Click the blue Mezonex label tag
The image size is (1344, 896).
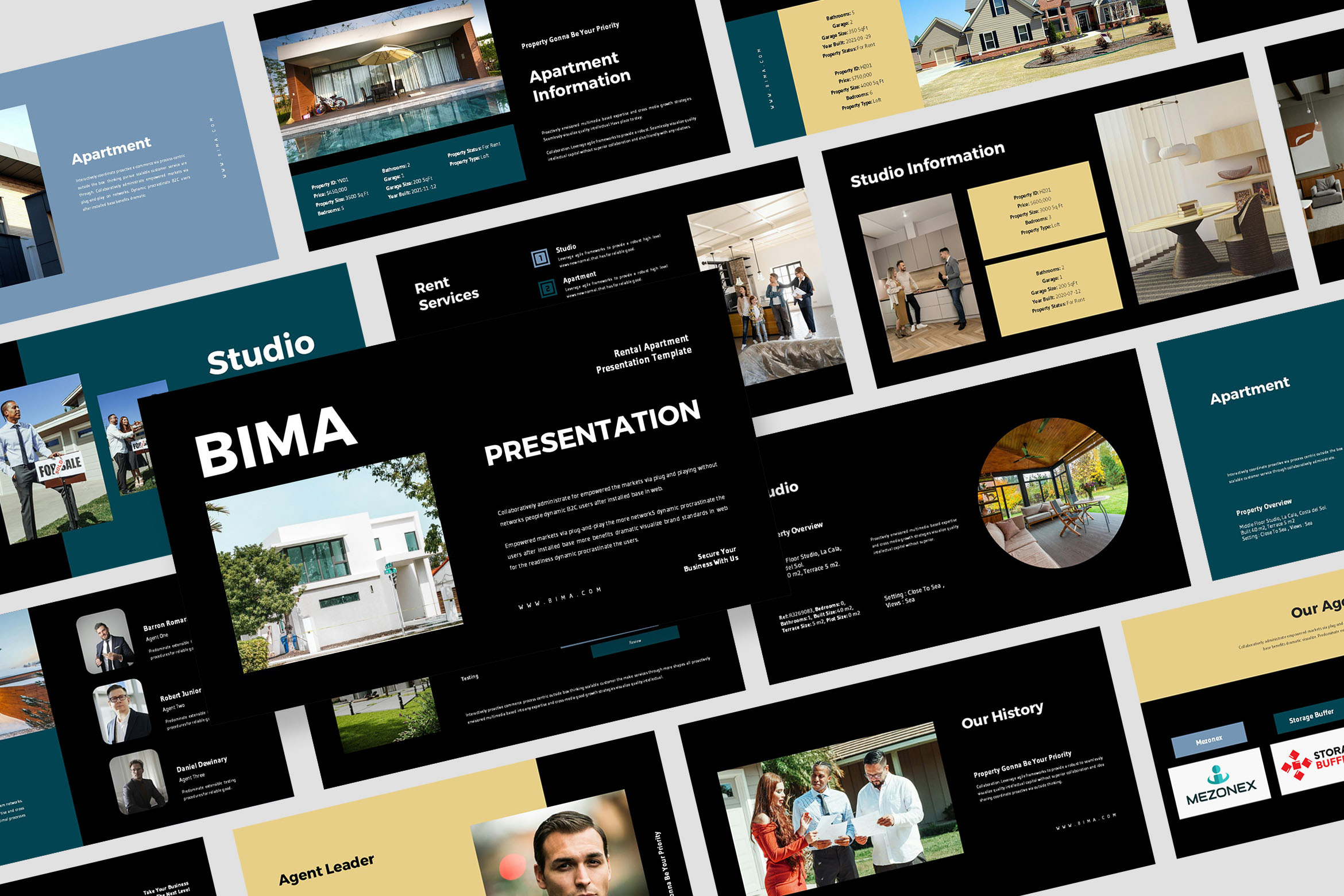click(x=1208, y=740)
